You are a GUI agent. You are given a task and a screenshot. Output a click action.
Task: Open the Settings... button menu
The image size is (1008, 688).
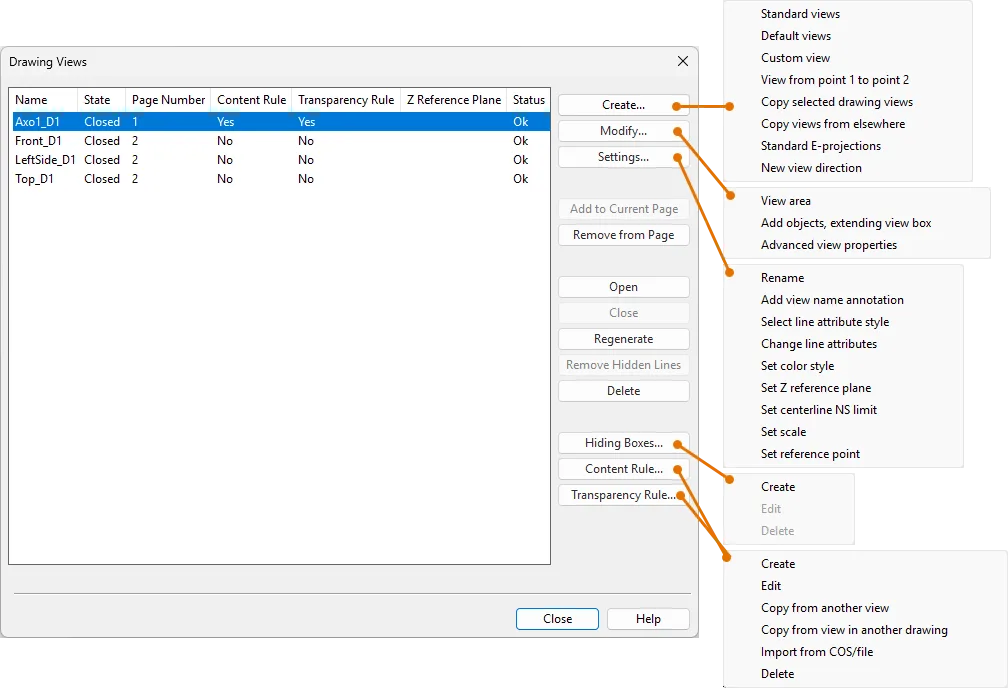tap(624, 157)
